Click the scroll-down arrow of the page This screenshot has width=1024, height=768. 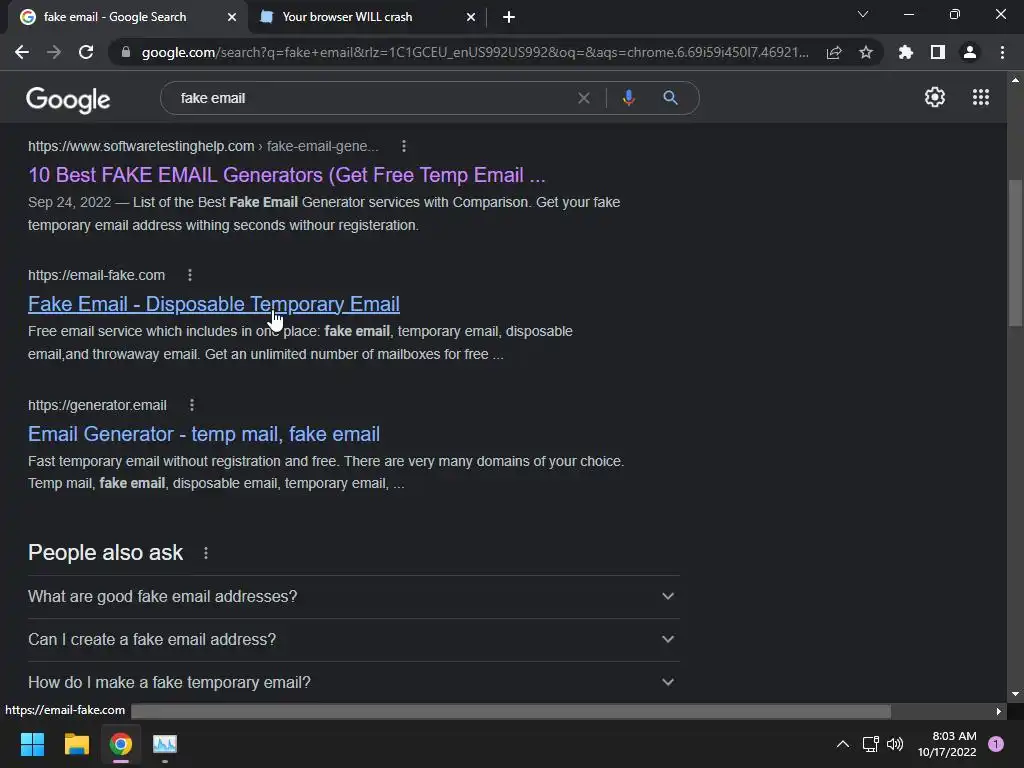[1015, 694]
